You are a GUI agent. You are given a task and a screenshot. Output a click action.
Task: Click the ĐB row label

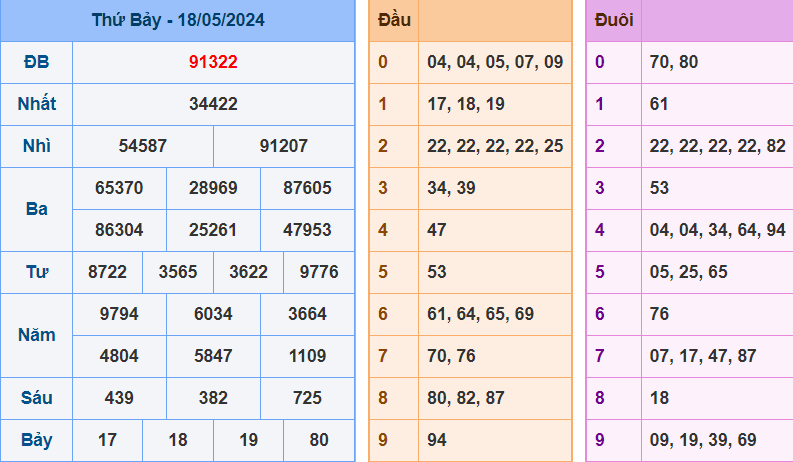[36, 62]
